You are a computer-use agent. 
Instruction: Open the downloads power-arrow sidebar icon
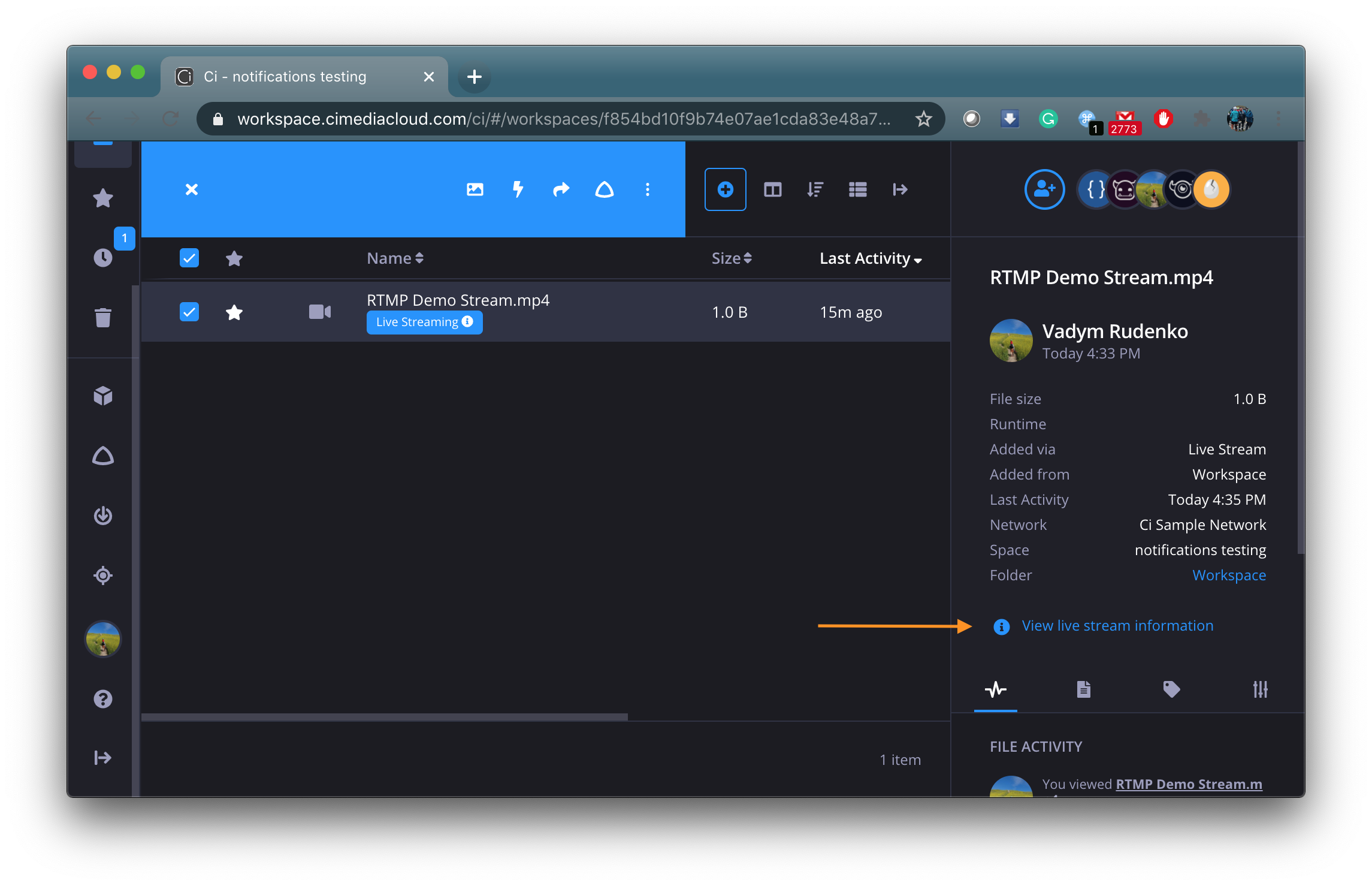[x=103, y=516]
